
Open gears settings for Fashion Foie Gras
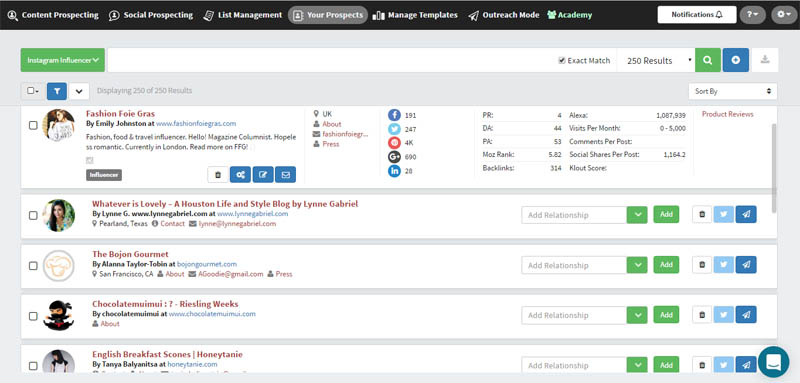(240, 174)
